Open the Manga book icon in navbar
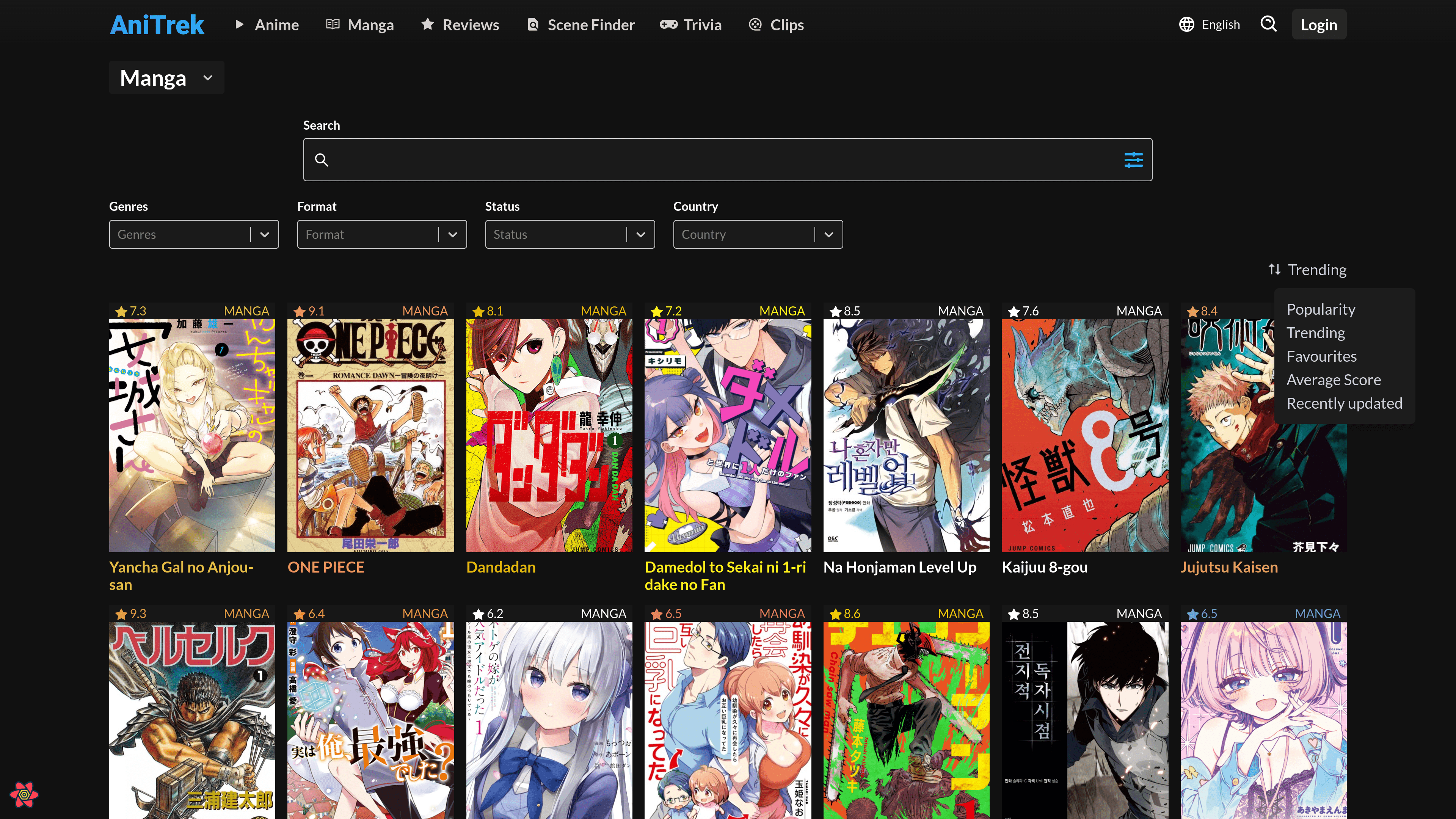 pos(333,24)
